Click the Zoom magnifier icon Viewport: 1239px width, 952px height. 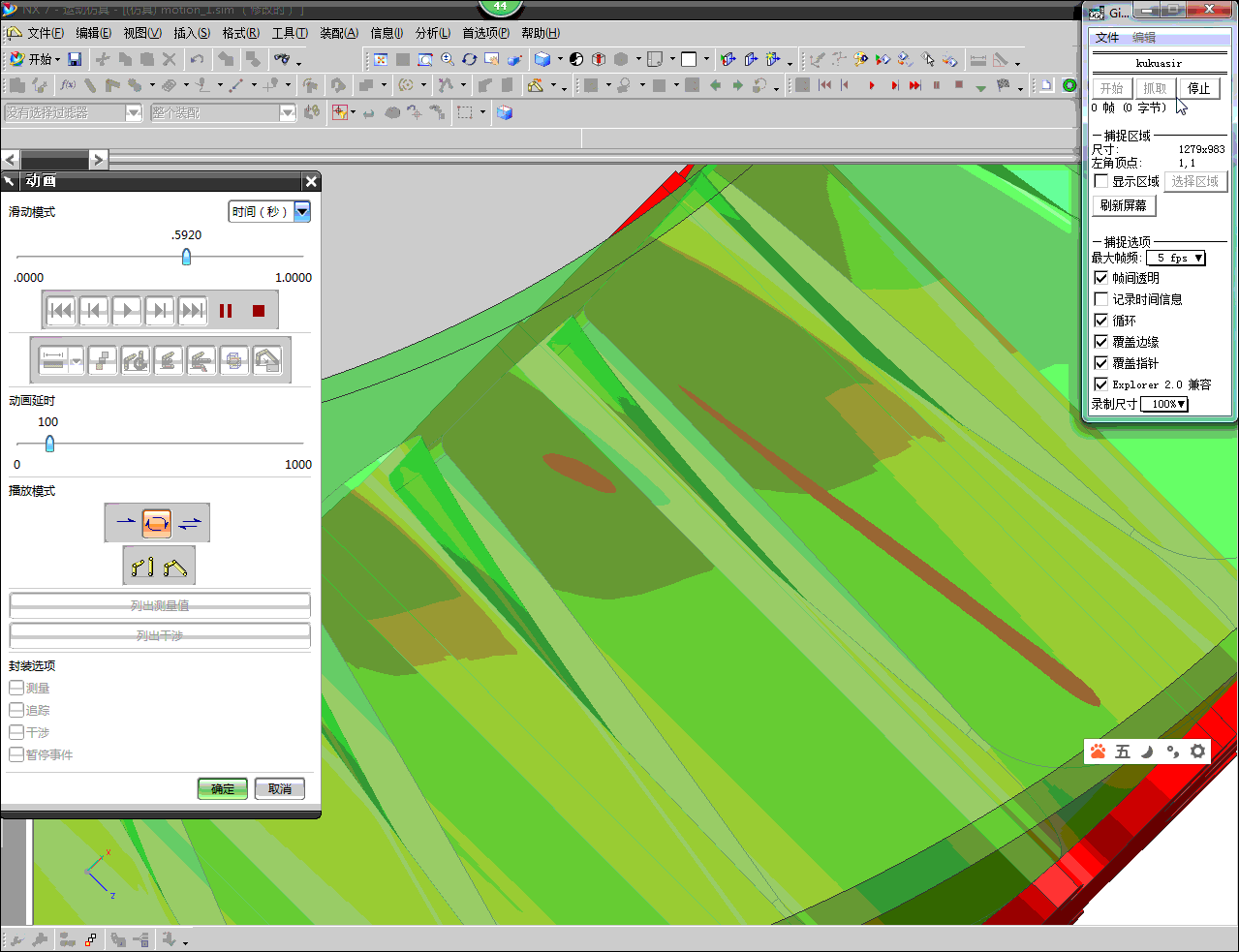tap(448, 59)
